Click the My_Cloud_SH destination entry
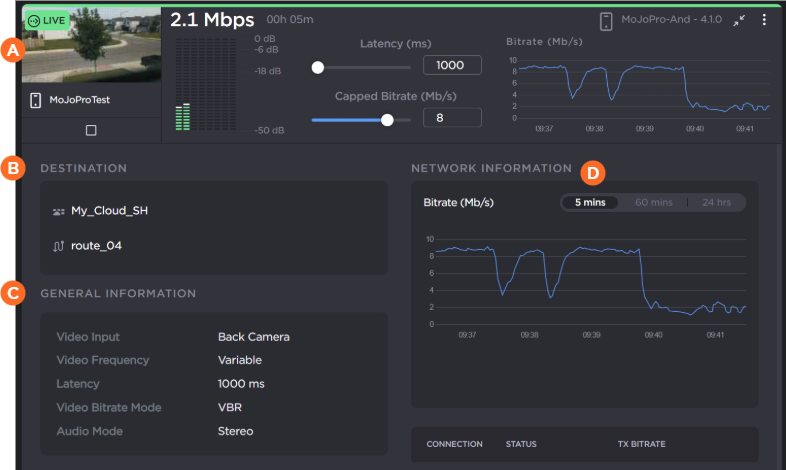 click(109, 212)
